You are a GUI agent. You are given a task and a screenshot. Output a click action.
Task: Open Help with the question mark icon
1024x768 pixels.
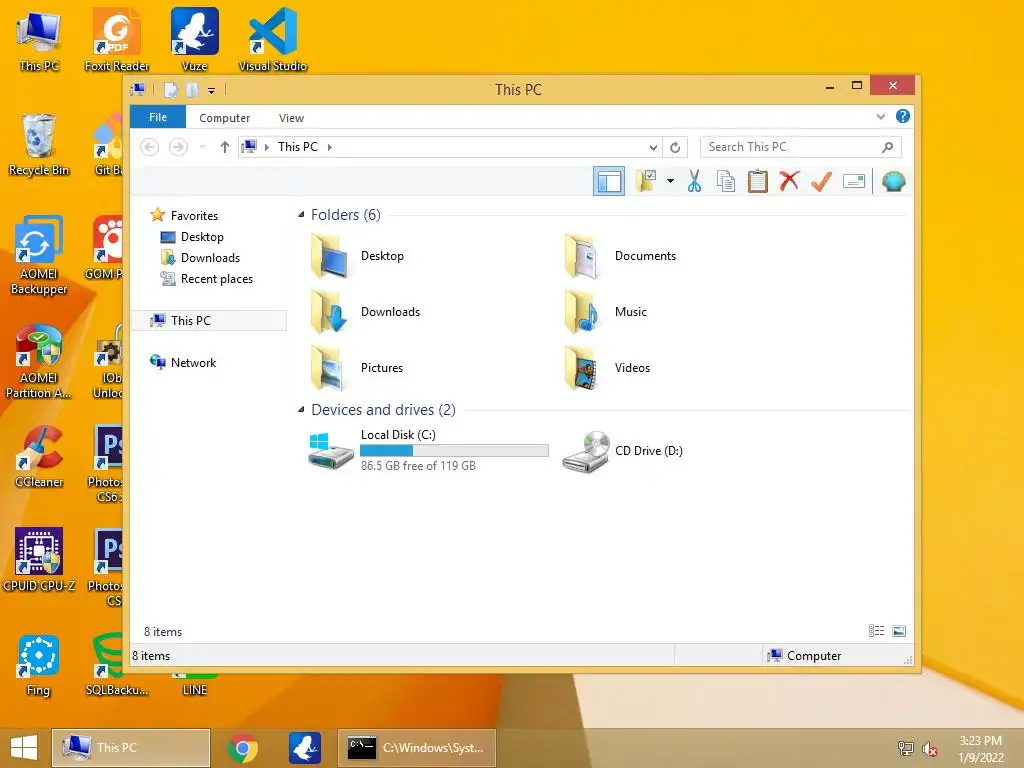click(x=903, y=116)
